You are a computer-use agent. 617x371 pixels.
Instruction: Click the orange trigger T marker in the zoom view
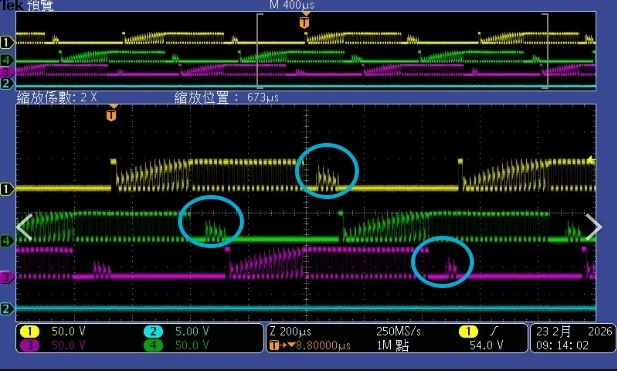tap(112, 115)
